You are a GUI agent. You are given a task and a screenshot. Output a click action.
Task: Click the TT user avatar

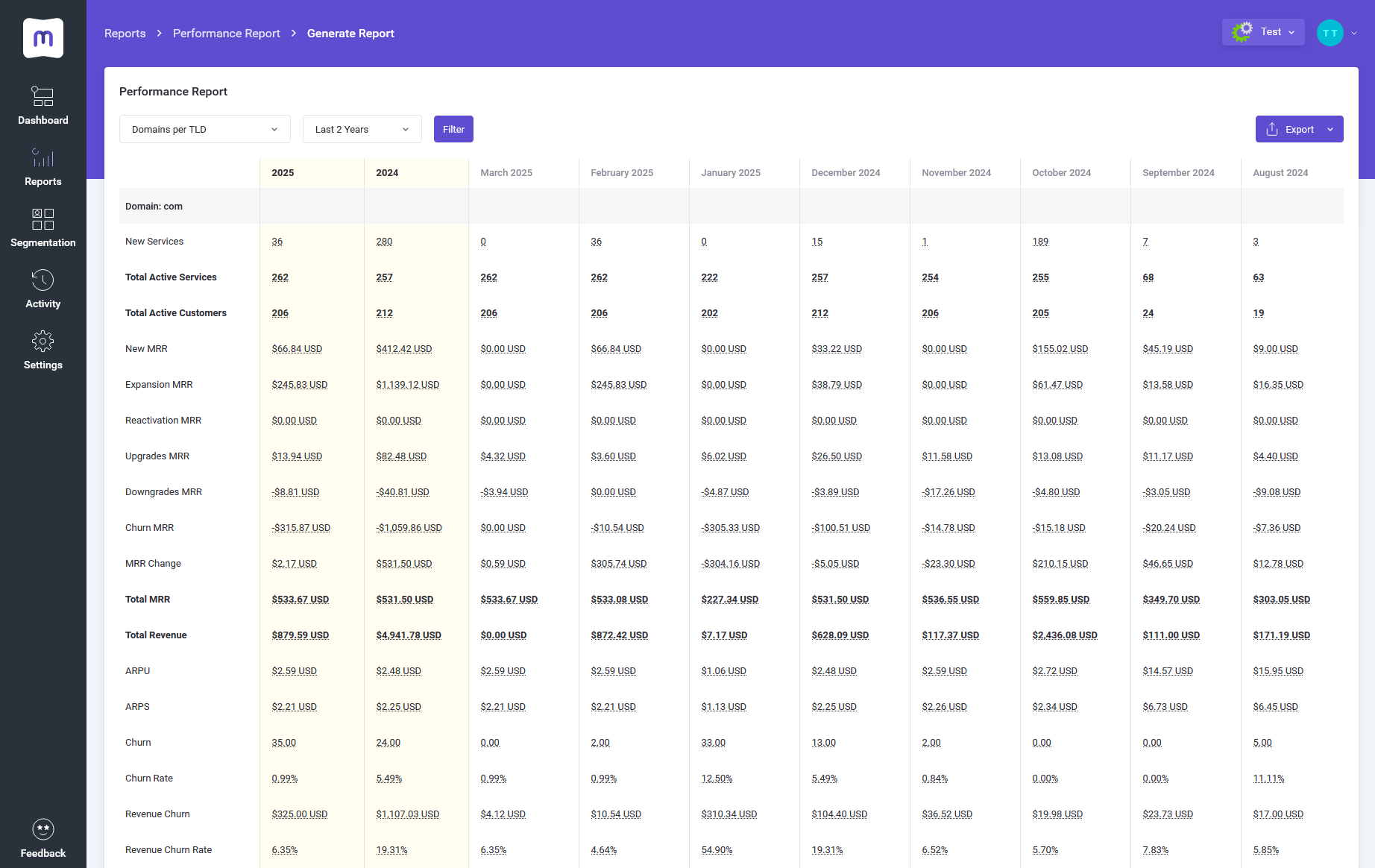(1330, 33)
